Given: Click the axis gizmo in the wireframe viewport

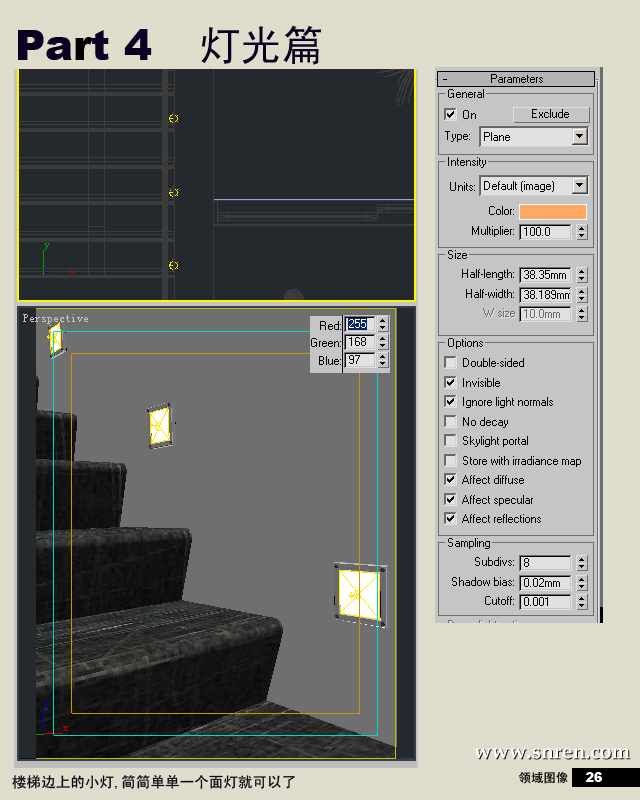Looking at the screenshot, I should pos(45,260).
